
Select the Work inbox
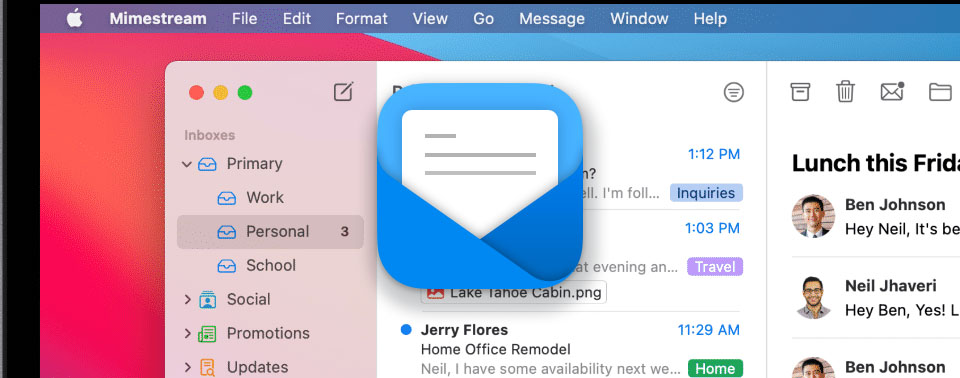pyautogui.click(x=264, y=198)
